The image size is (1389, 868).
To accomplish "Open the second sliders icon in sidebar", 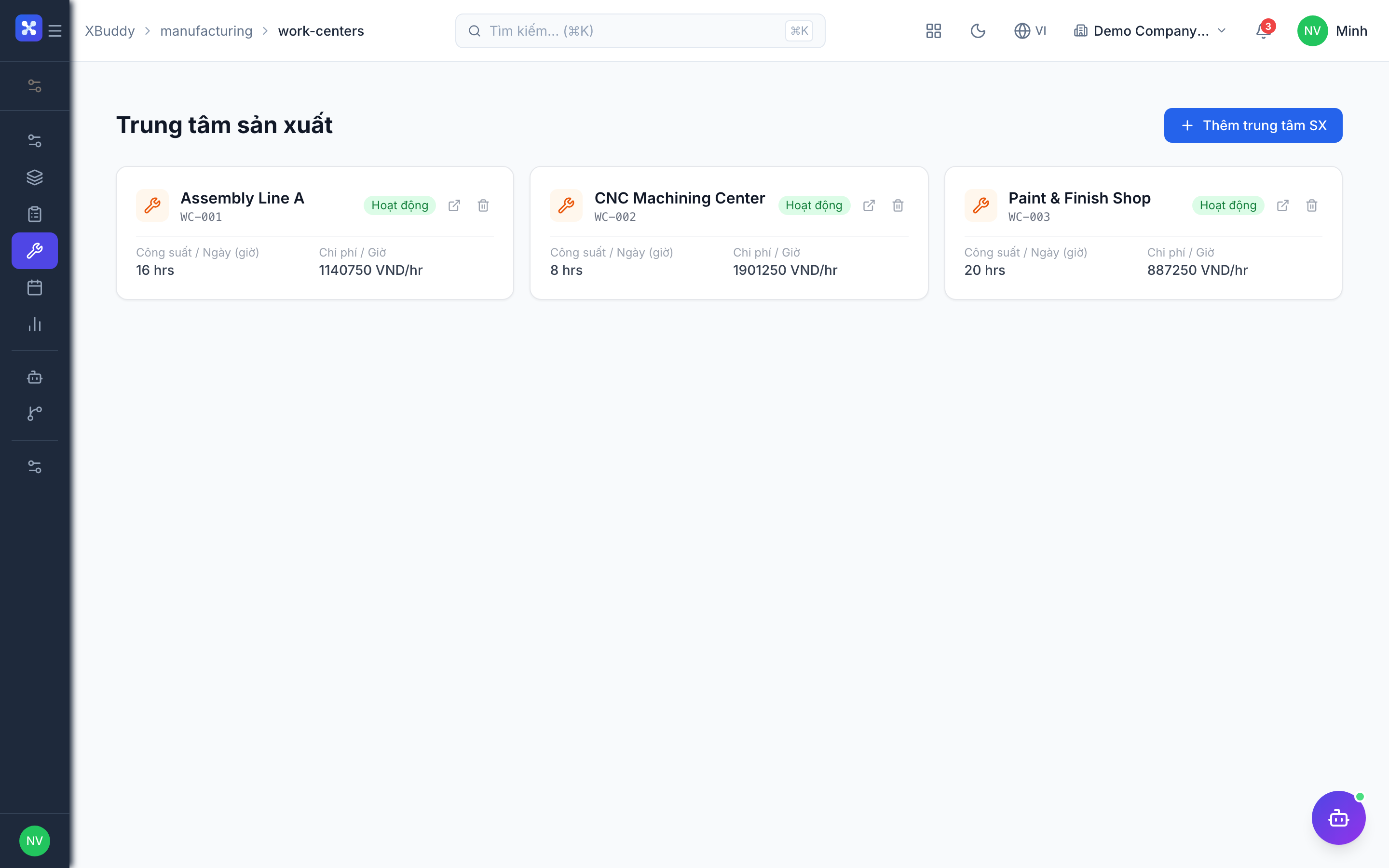I will click(34, 141).
